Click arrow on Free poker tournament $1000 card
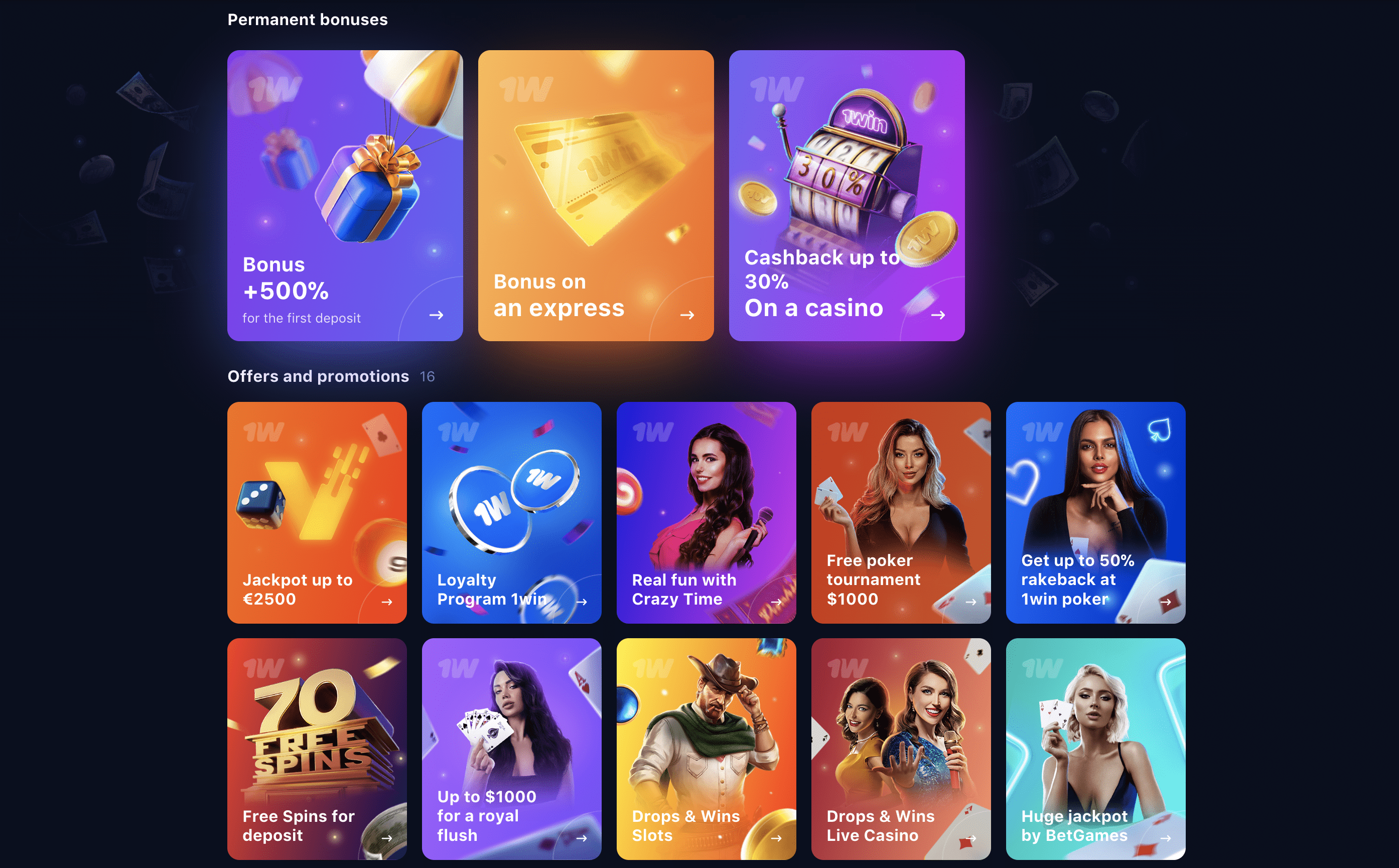Screen dimensions: 1399x868 (x=971, y=602)
